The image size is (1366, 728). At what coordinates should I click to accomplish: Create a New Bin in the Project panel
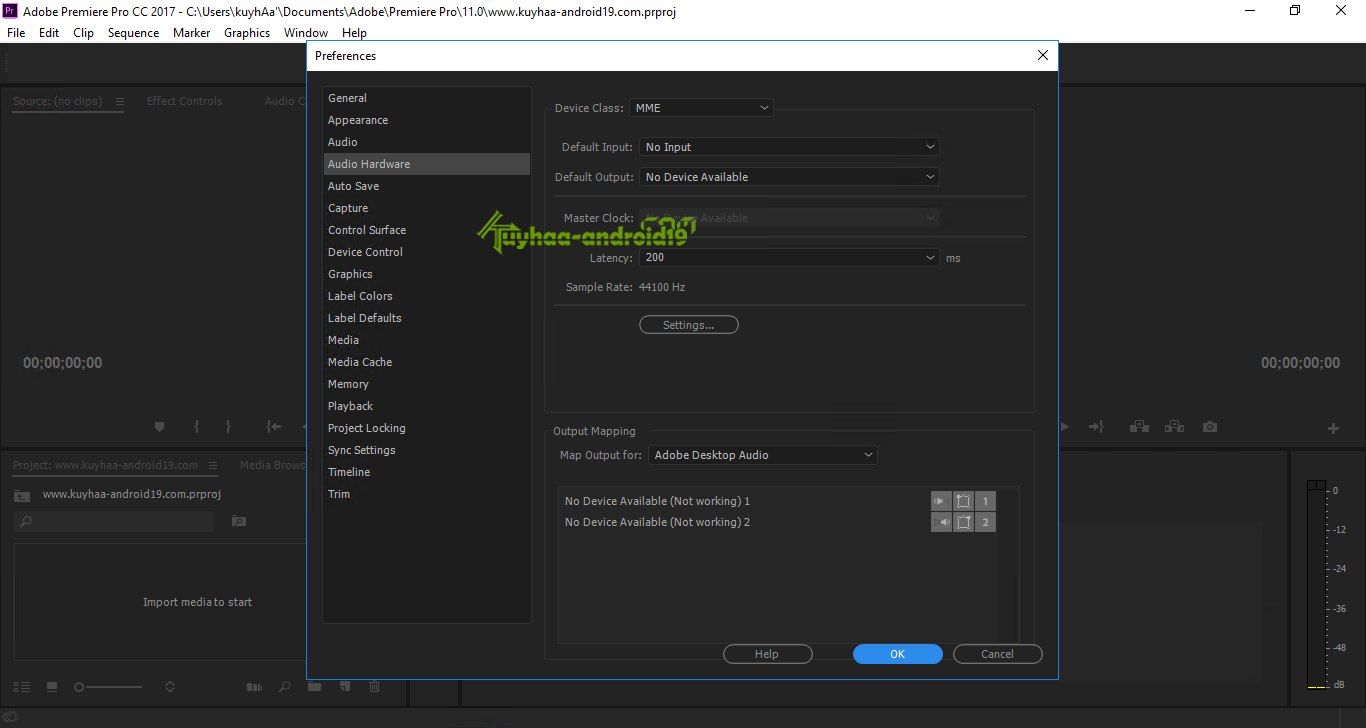click(315, 687)
